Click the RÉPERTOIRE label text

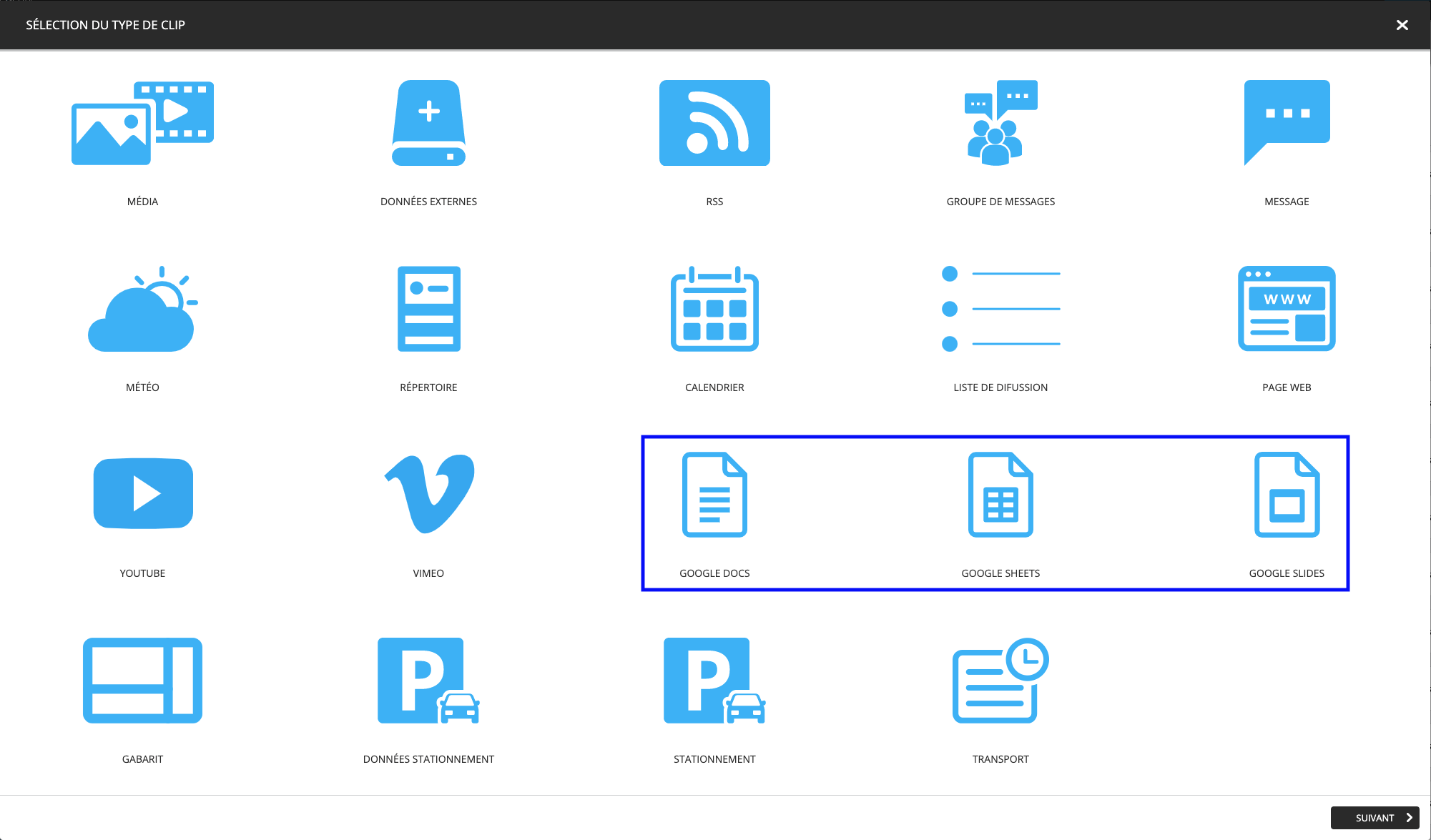click(428, 387)
